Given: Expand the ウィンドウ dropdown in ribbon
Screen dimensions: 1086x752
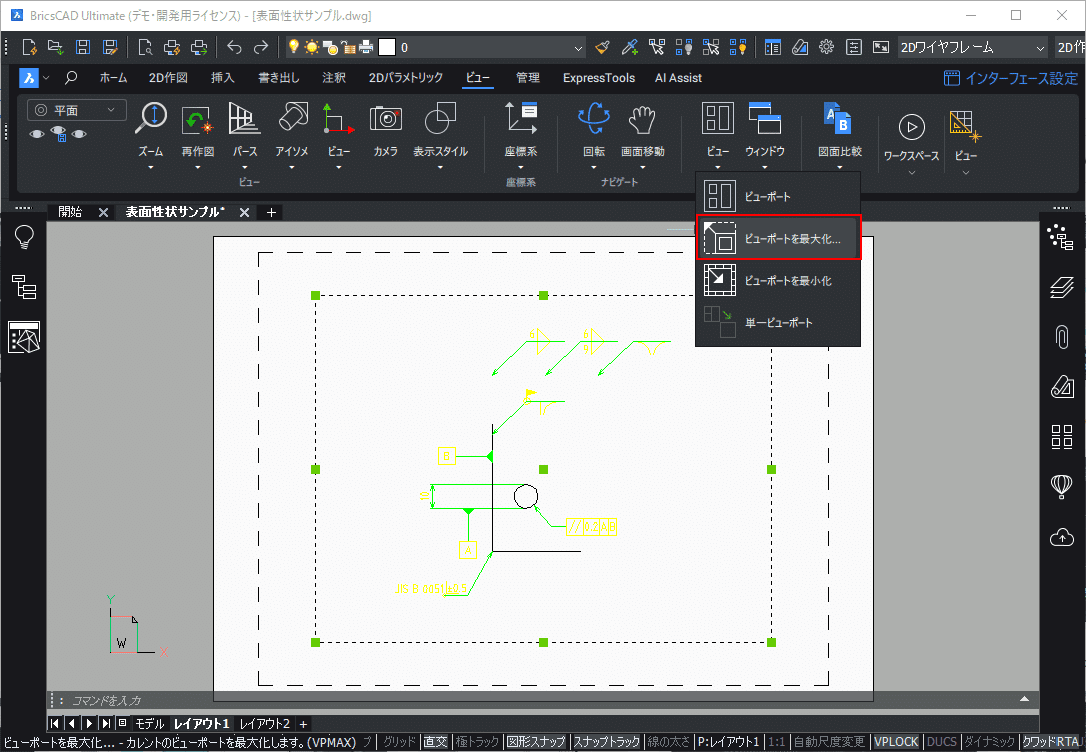Looking at the screenshot, I should (x=765, y=167).
